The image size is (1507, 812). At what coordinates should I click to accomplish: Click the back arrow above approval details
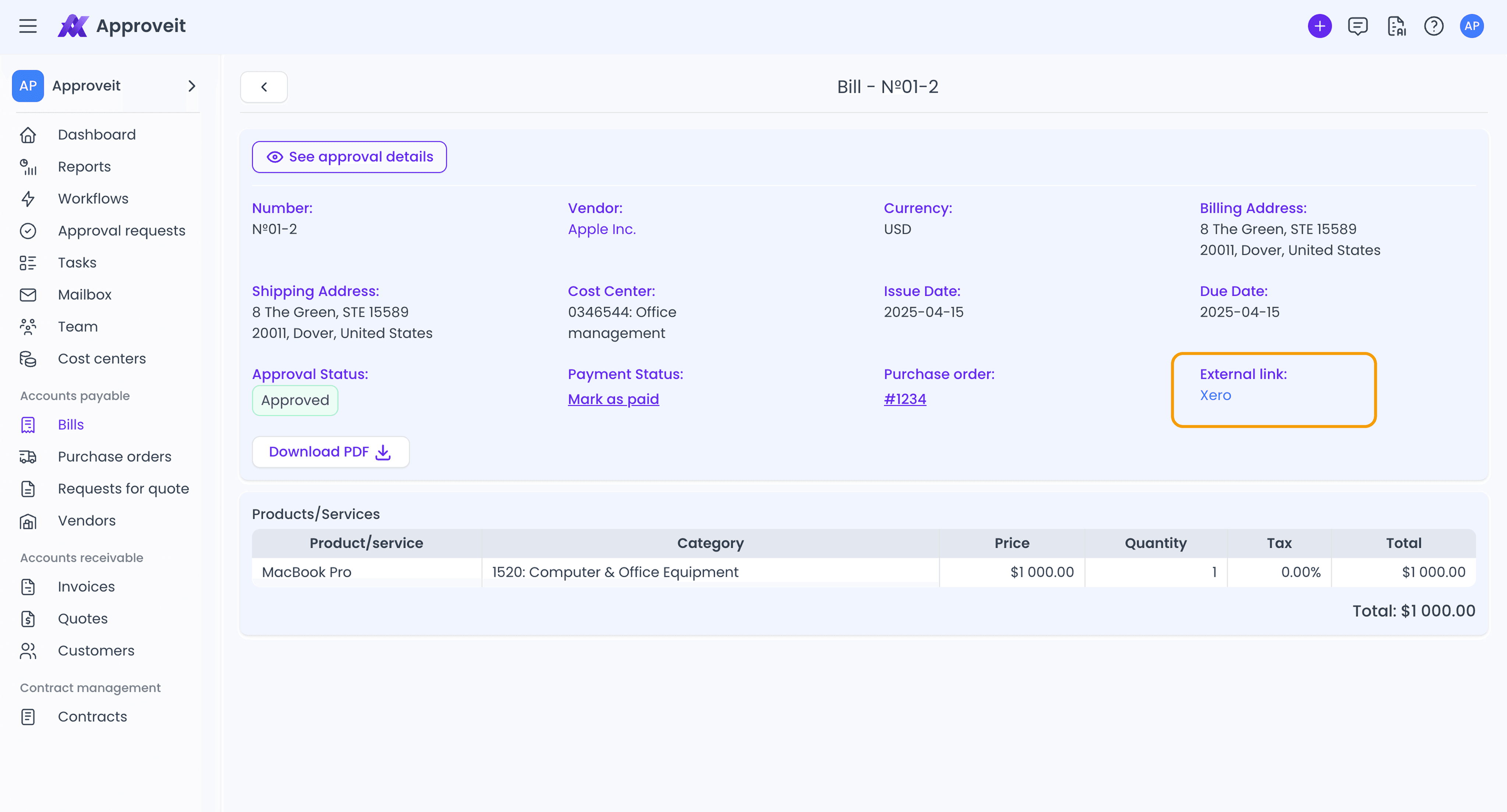tap(264, 86)
